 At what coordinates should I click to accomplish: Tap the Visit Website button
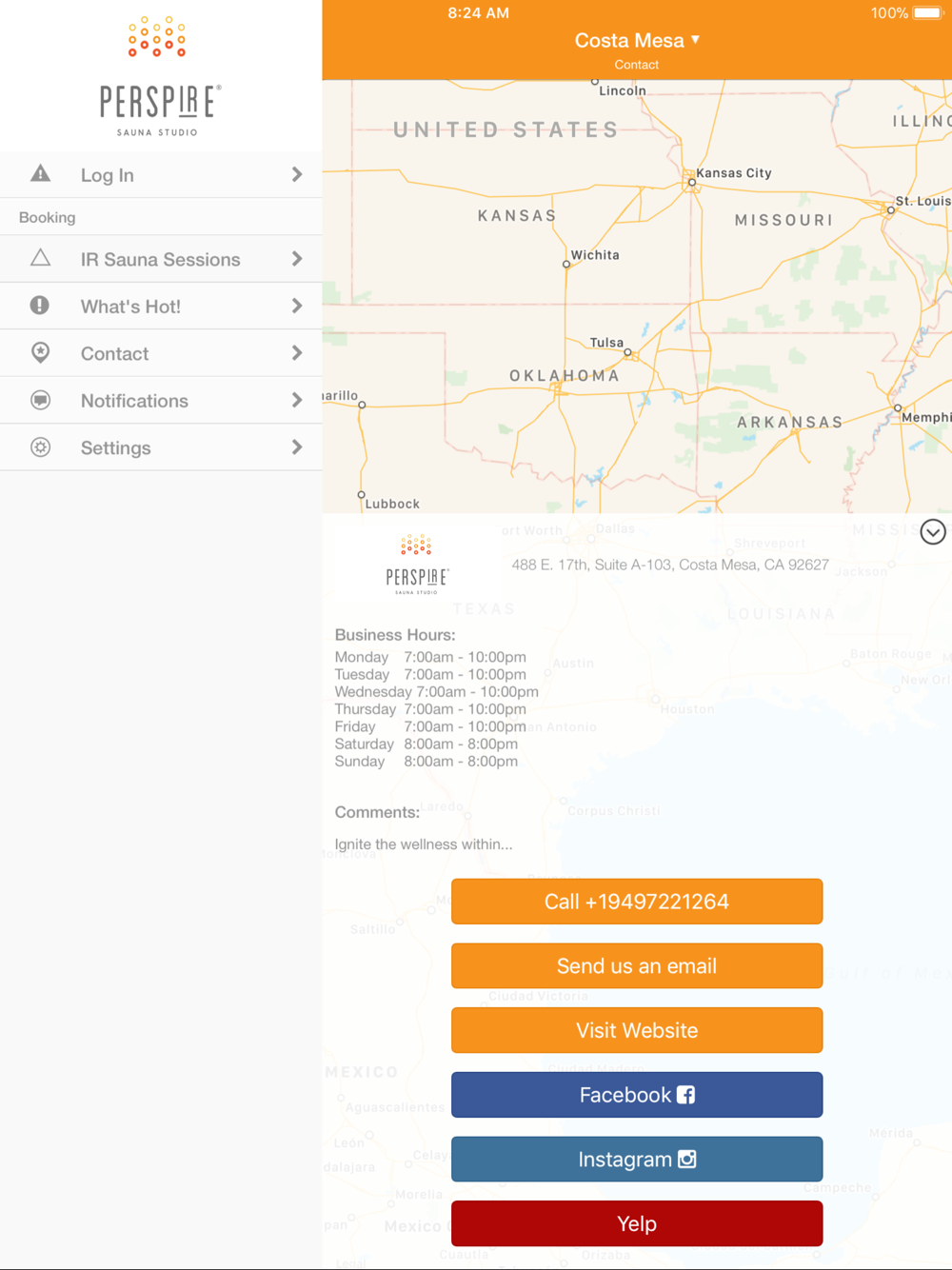click(637, 1030)
